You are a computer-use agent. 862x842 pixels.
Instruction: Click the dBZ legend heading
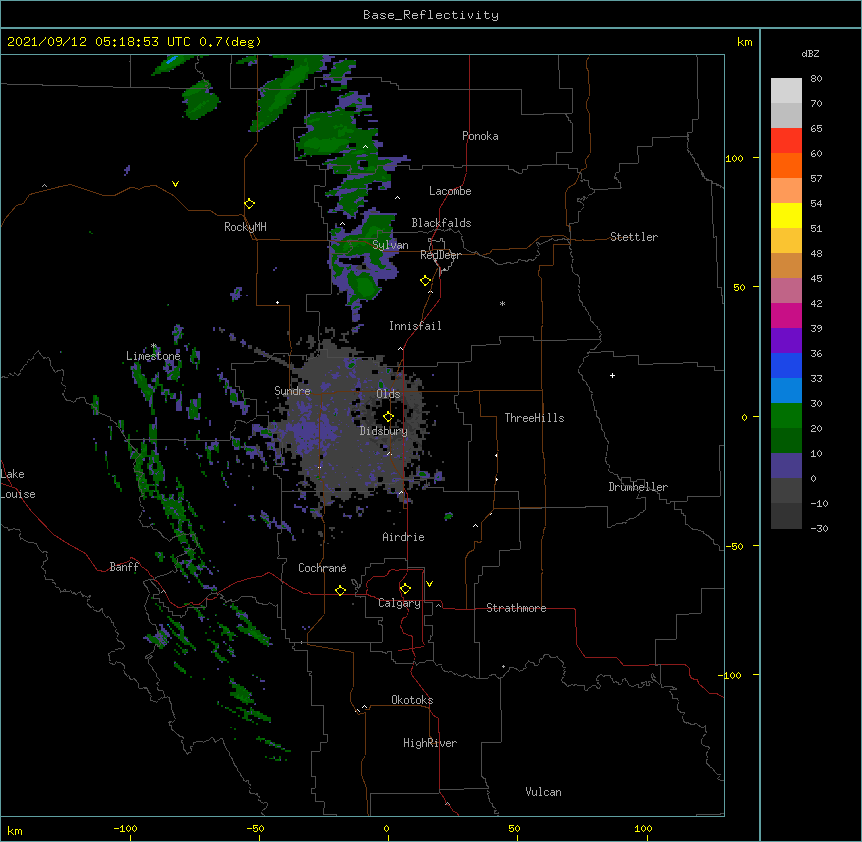[x=810, y=53]
